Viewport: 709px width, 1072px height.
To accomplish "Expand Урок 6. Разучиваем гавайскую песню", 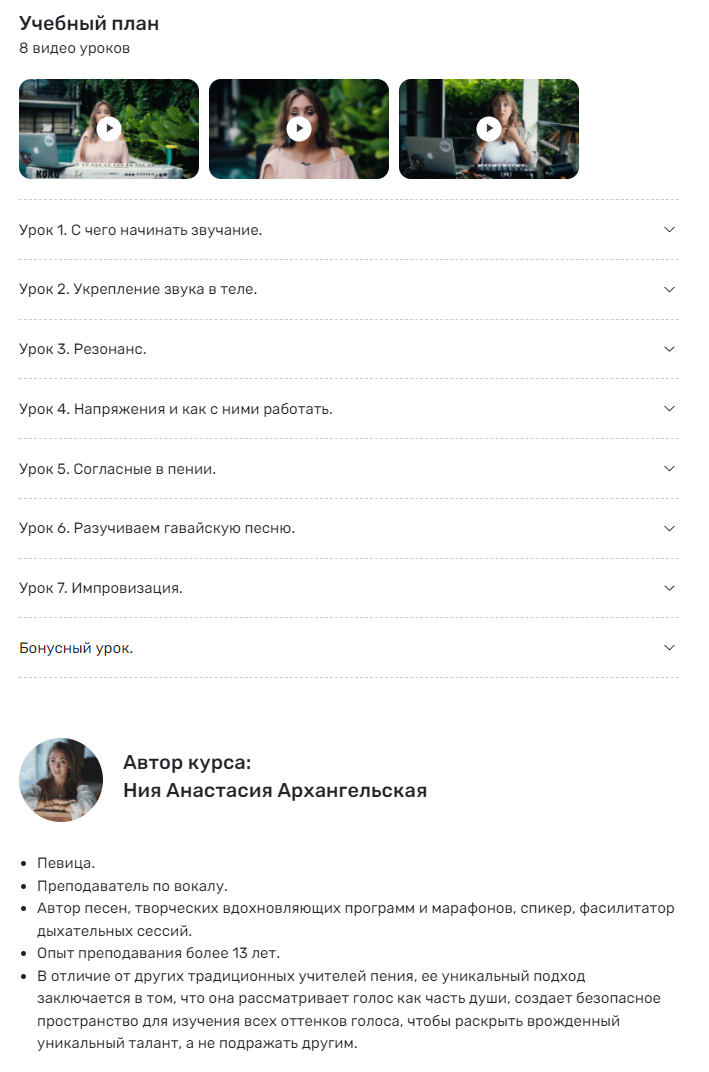I will click(x=668, y=530).
